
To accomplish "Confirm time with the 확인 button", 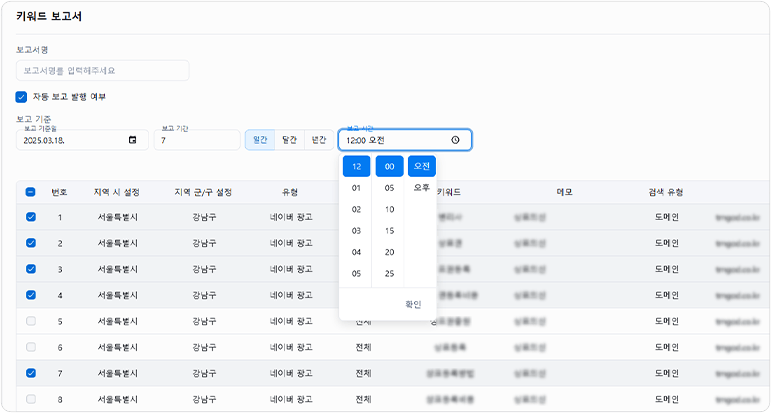I will click(x=413, y=304).
